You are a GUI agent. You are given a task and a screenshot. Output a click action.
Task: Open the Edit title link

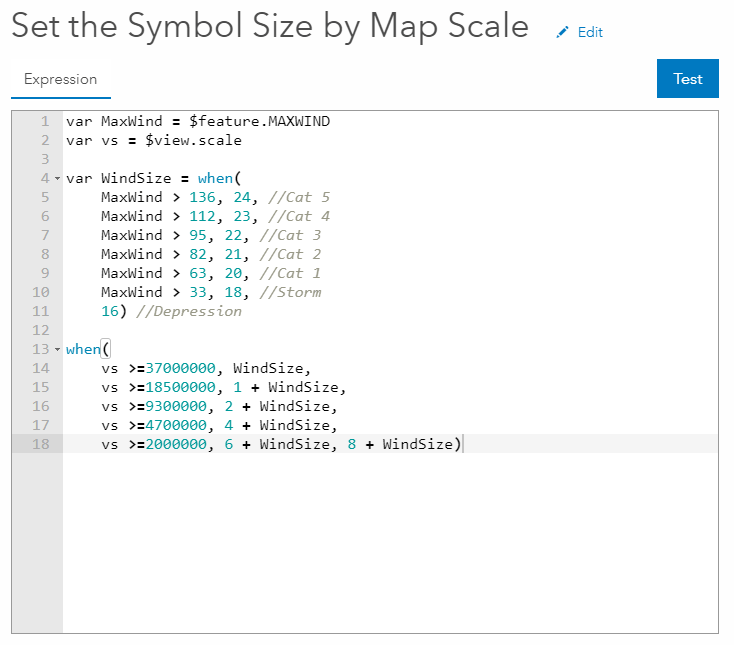(x=590, y=32)
